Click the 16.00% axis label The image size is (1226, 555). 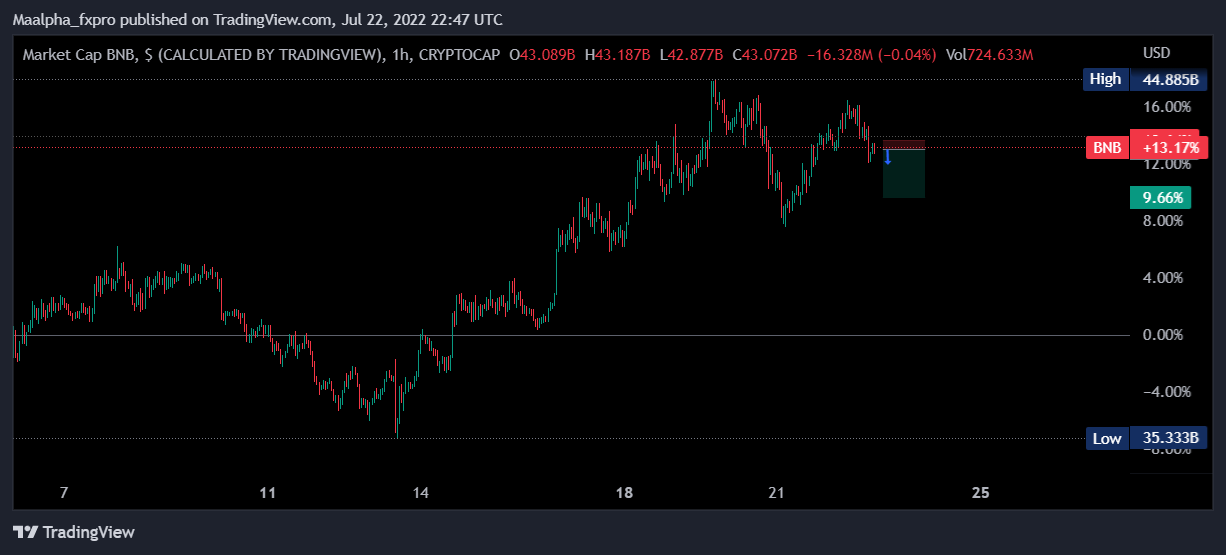click(1167, 107)
